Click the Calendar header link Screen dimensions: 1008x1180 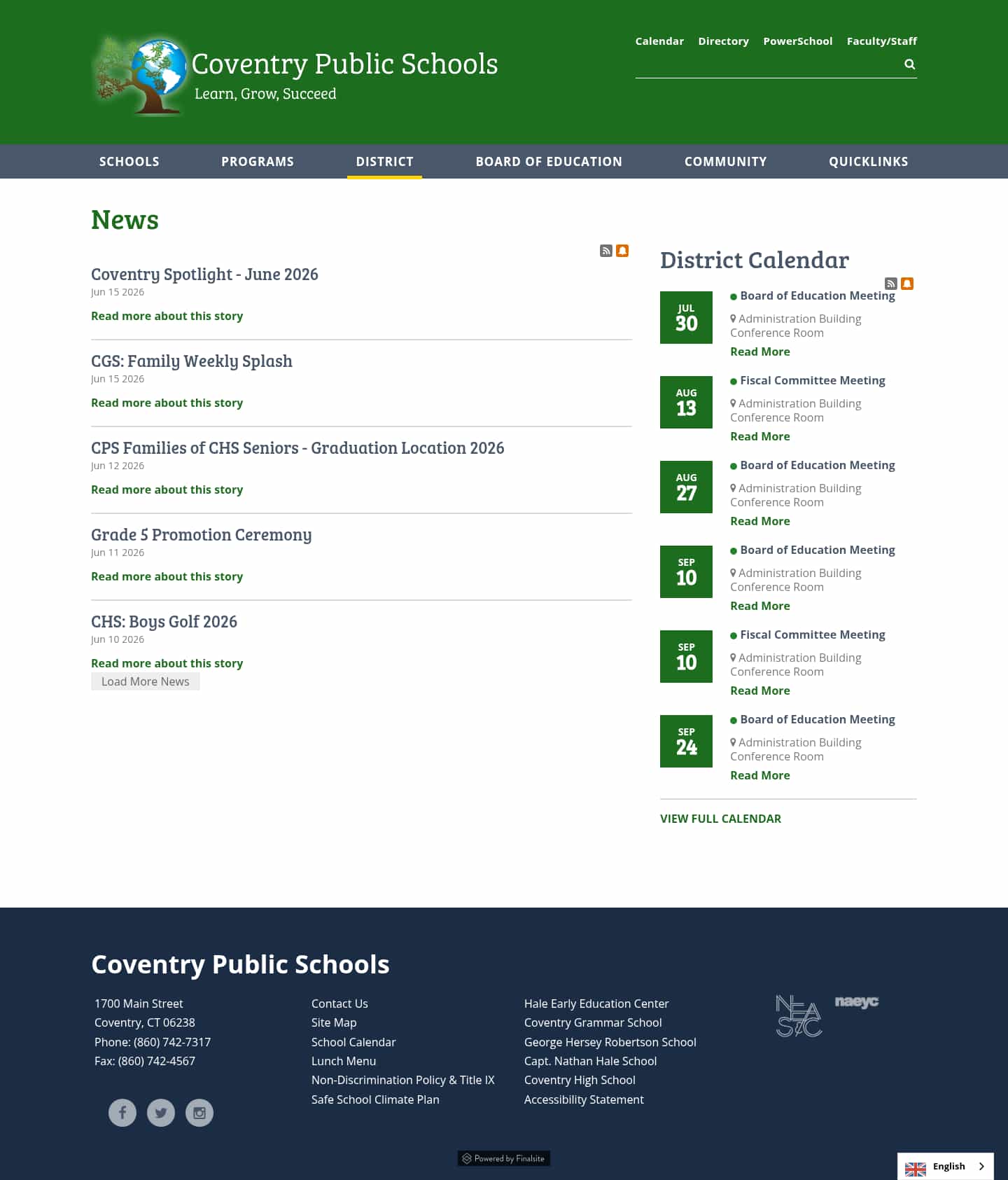click(659, 41)
